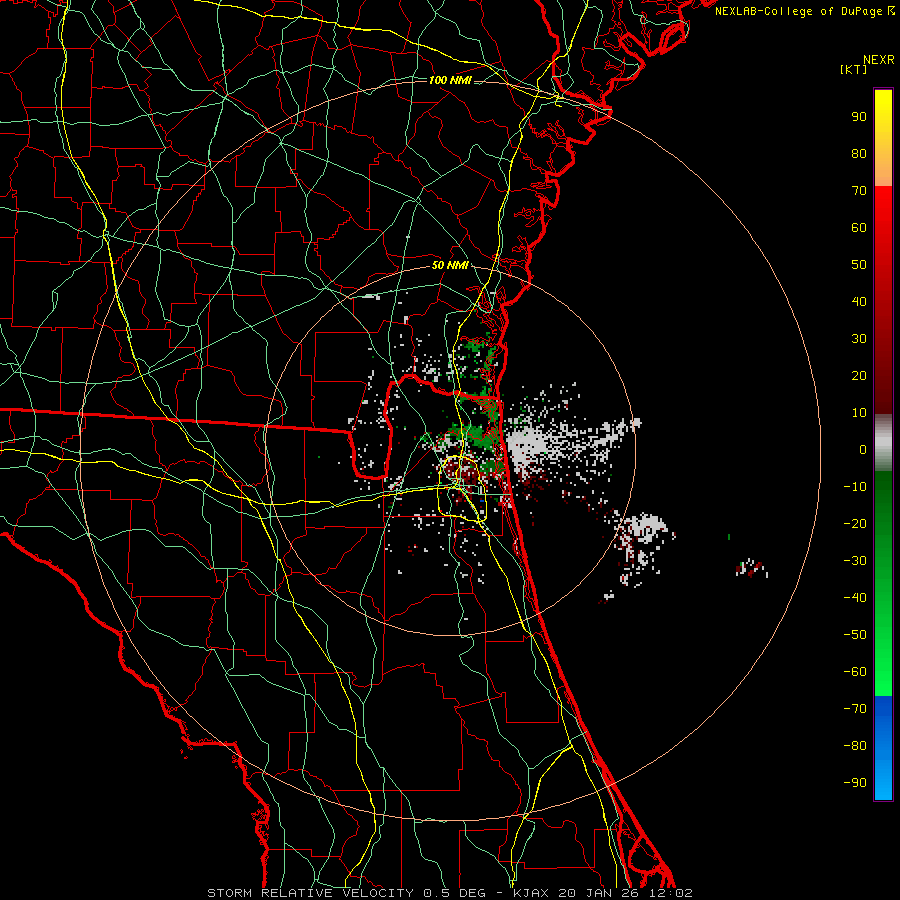Click the -30 label on the velocity scale
The image size is (900, 900).
[855, 561]
